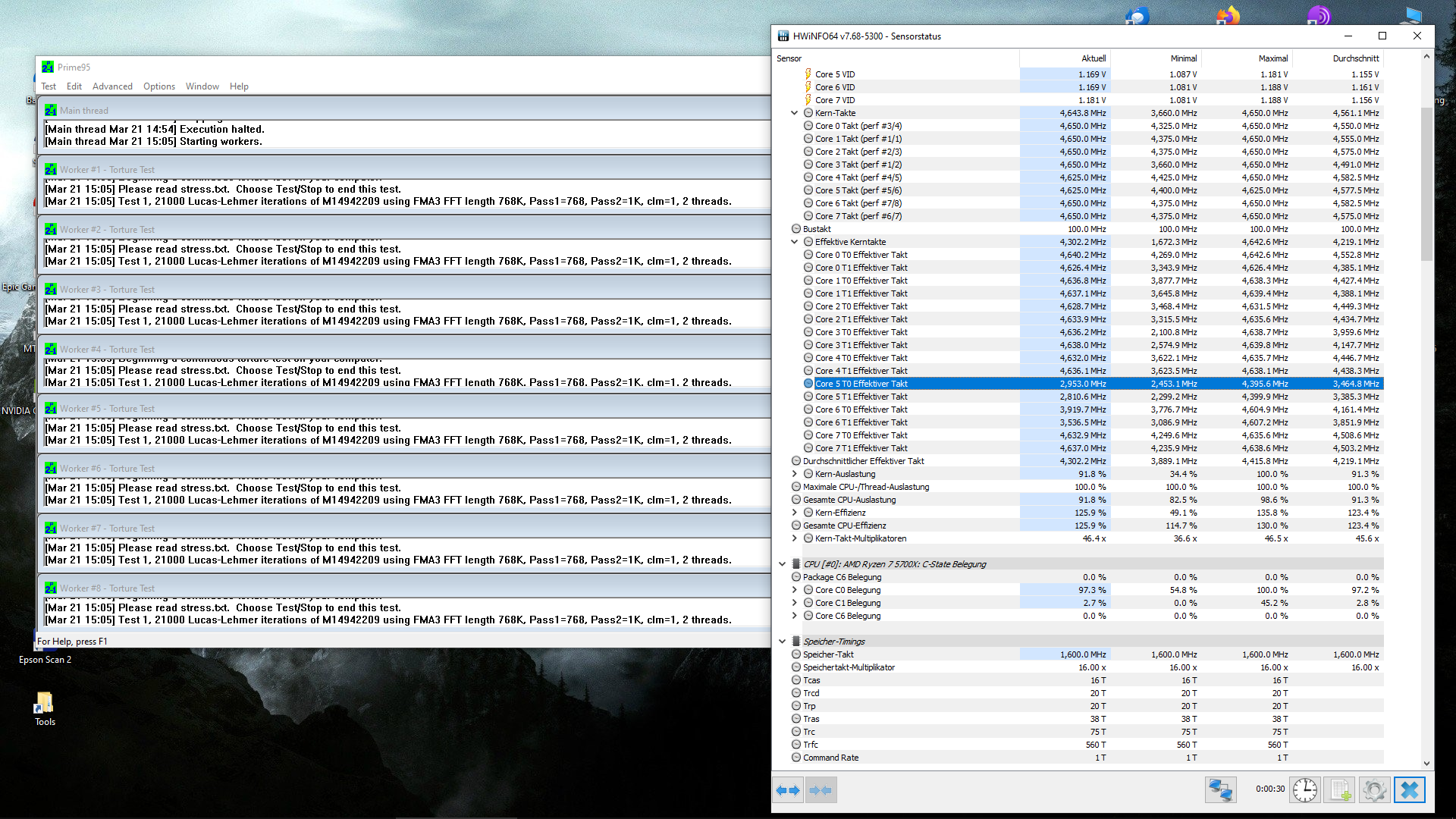Close sensors with the blue X button
The width and height of the screenshot is (1456, 819).
click(1409, 790)
